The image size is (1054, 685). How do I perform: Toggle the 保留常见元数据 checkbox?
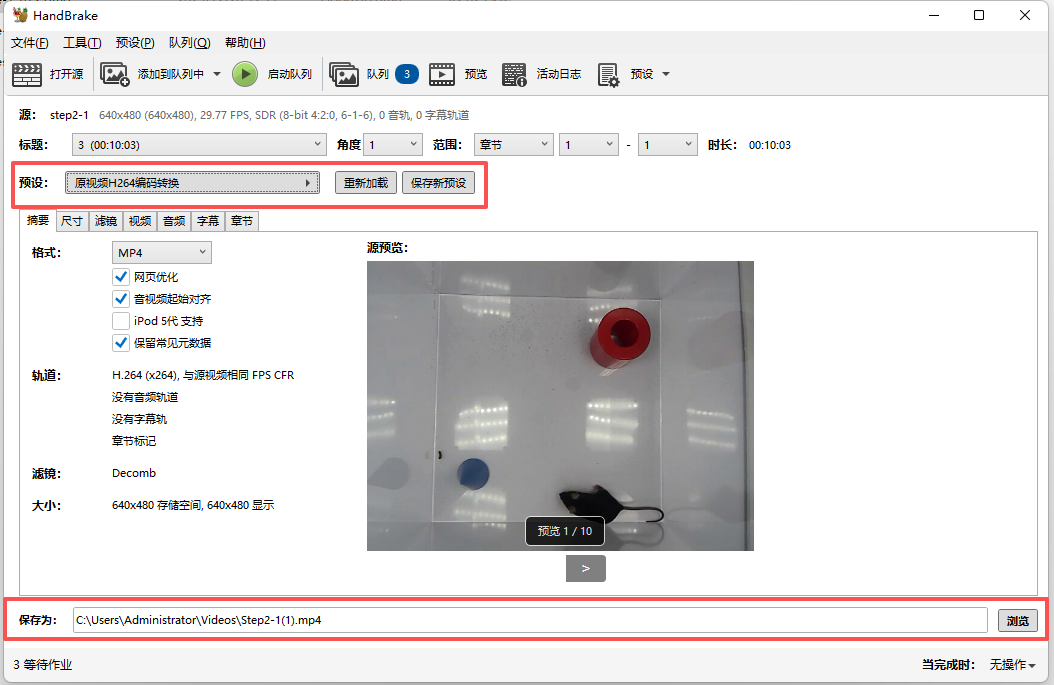121,343
